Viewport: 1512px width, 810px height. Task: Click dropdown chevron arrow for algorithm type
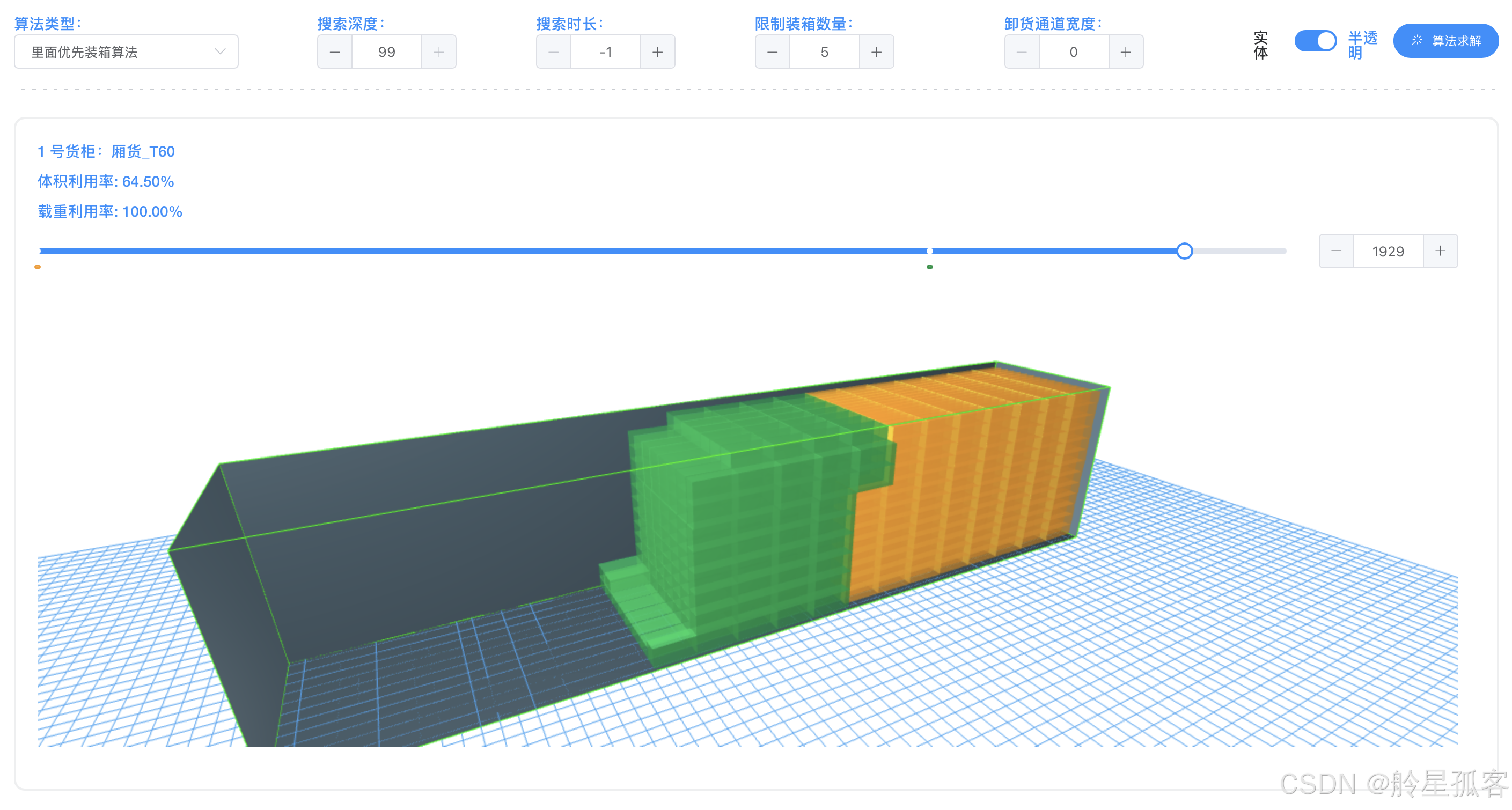(220, 51)
